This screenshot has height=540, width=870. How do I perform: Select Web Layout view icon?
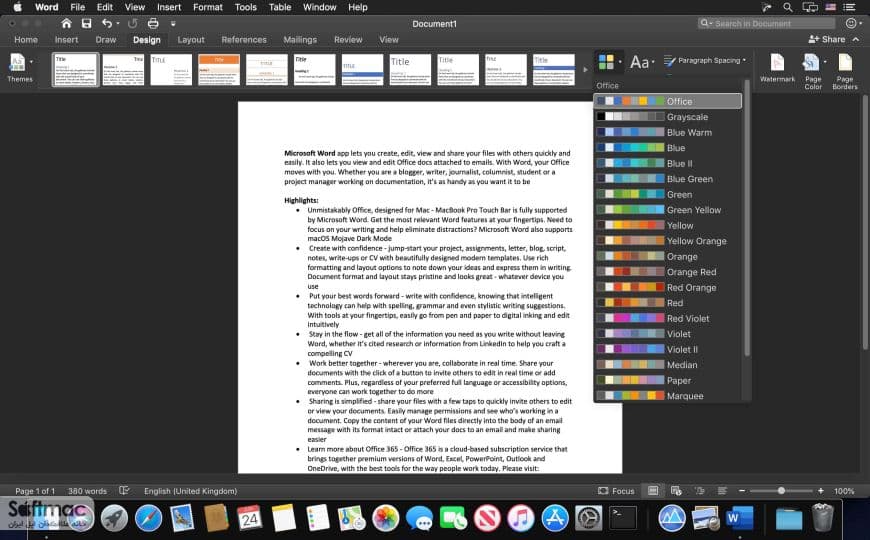676,491
